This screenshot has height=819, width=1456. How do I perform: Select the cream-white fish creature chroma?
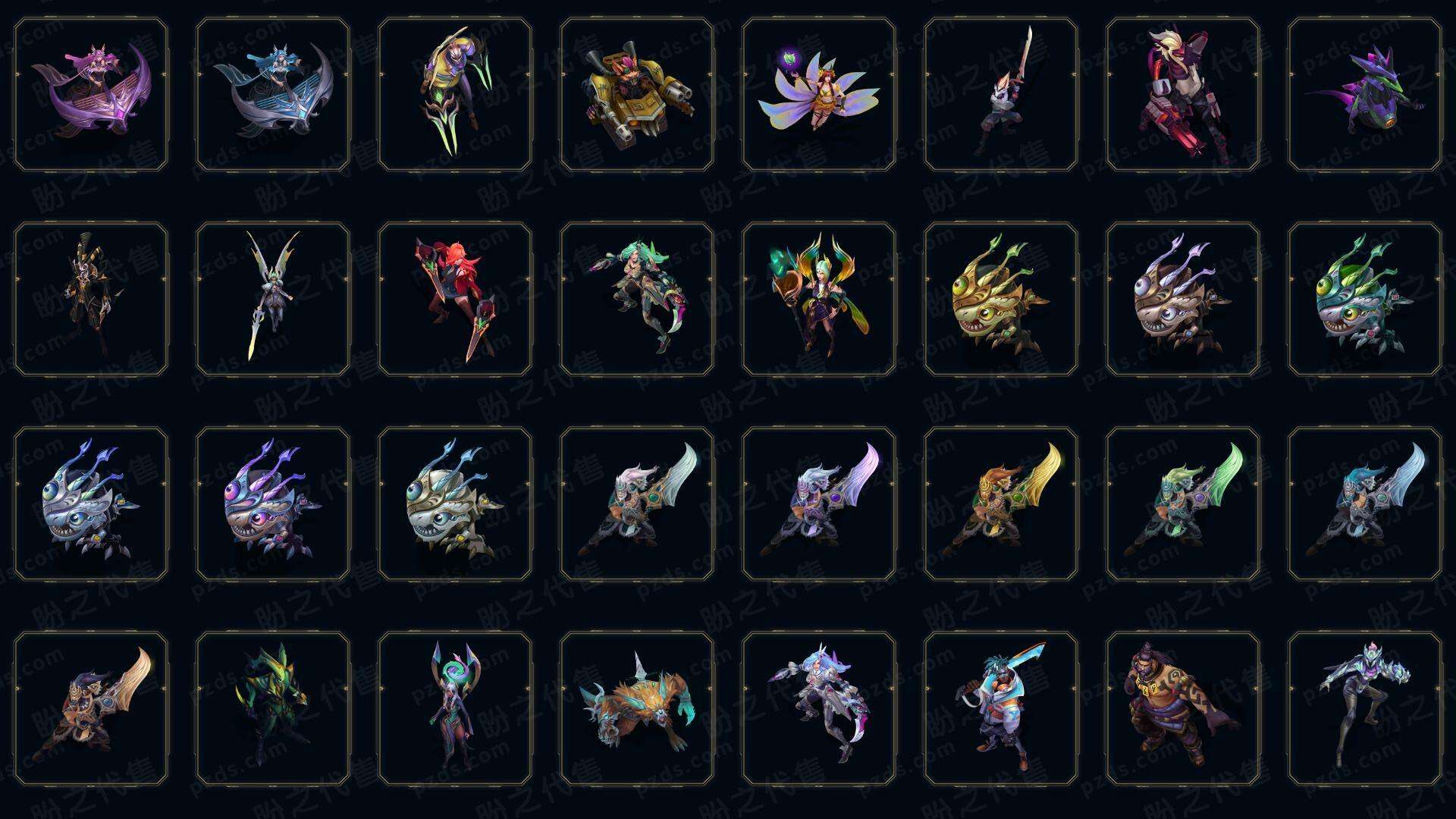(x=455, y=504)
